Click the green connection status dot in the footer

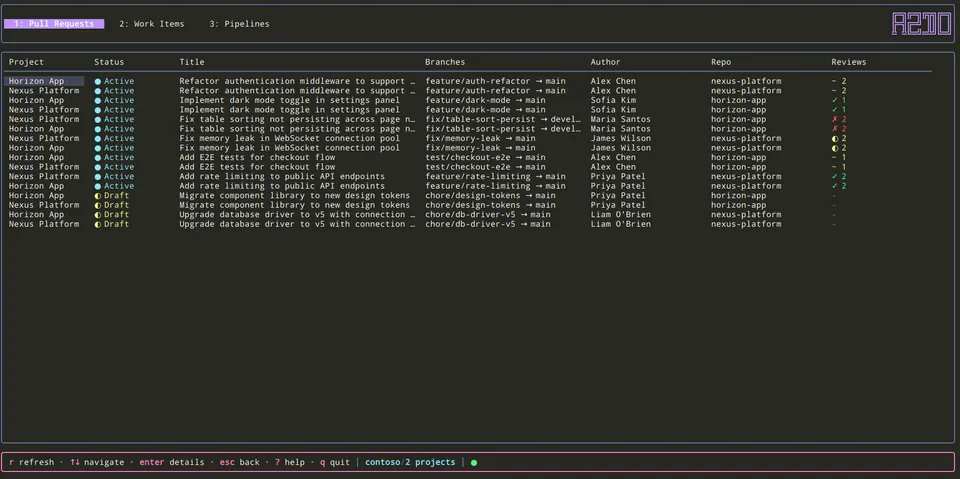pyautogui.click(x=474, y=462)
